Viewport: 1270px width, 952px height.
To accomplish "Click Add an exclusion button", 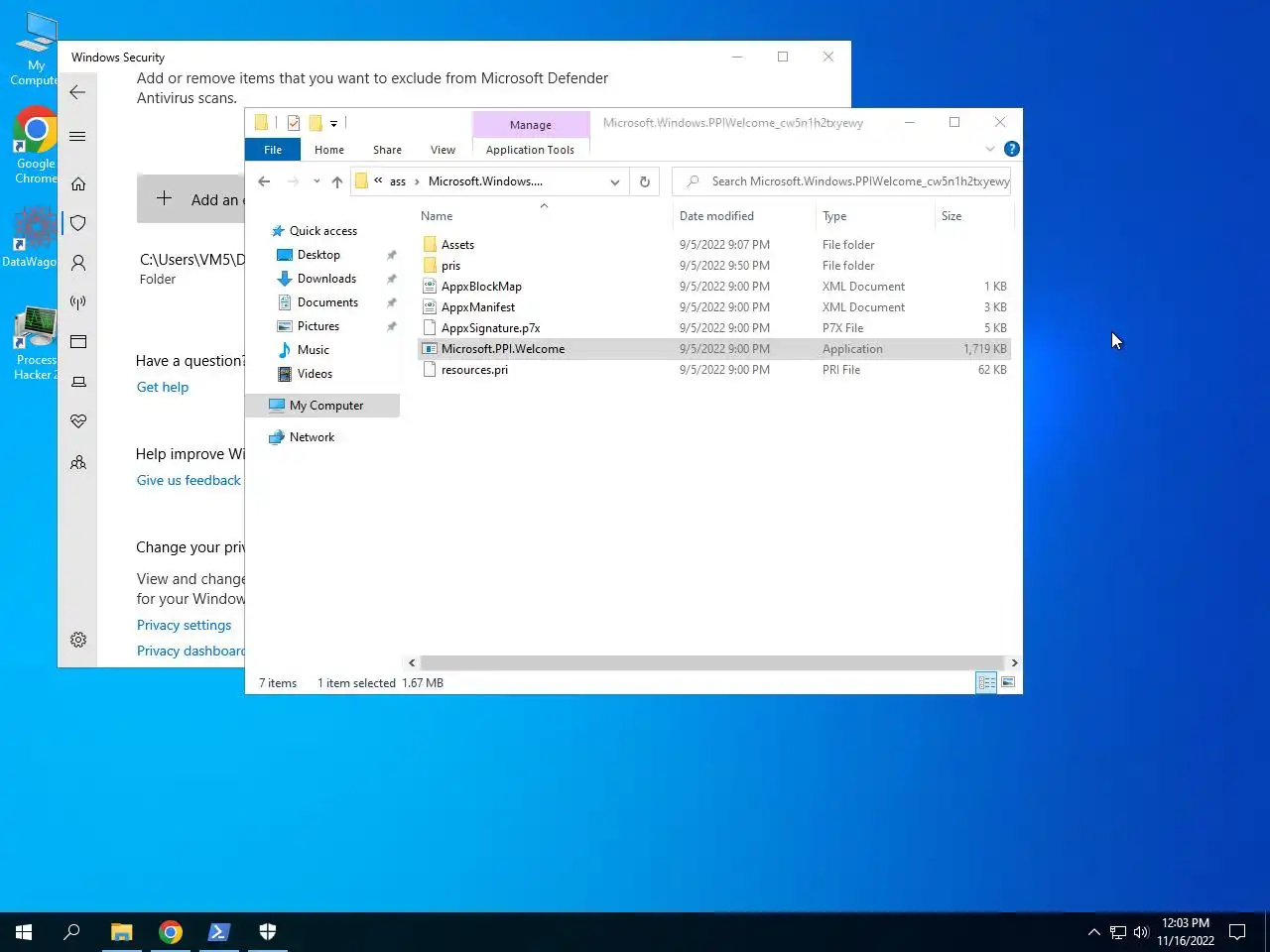I will click(191, 199).
